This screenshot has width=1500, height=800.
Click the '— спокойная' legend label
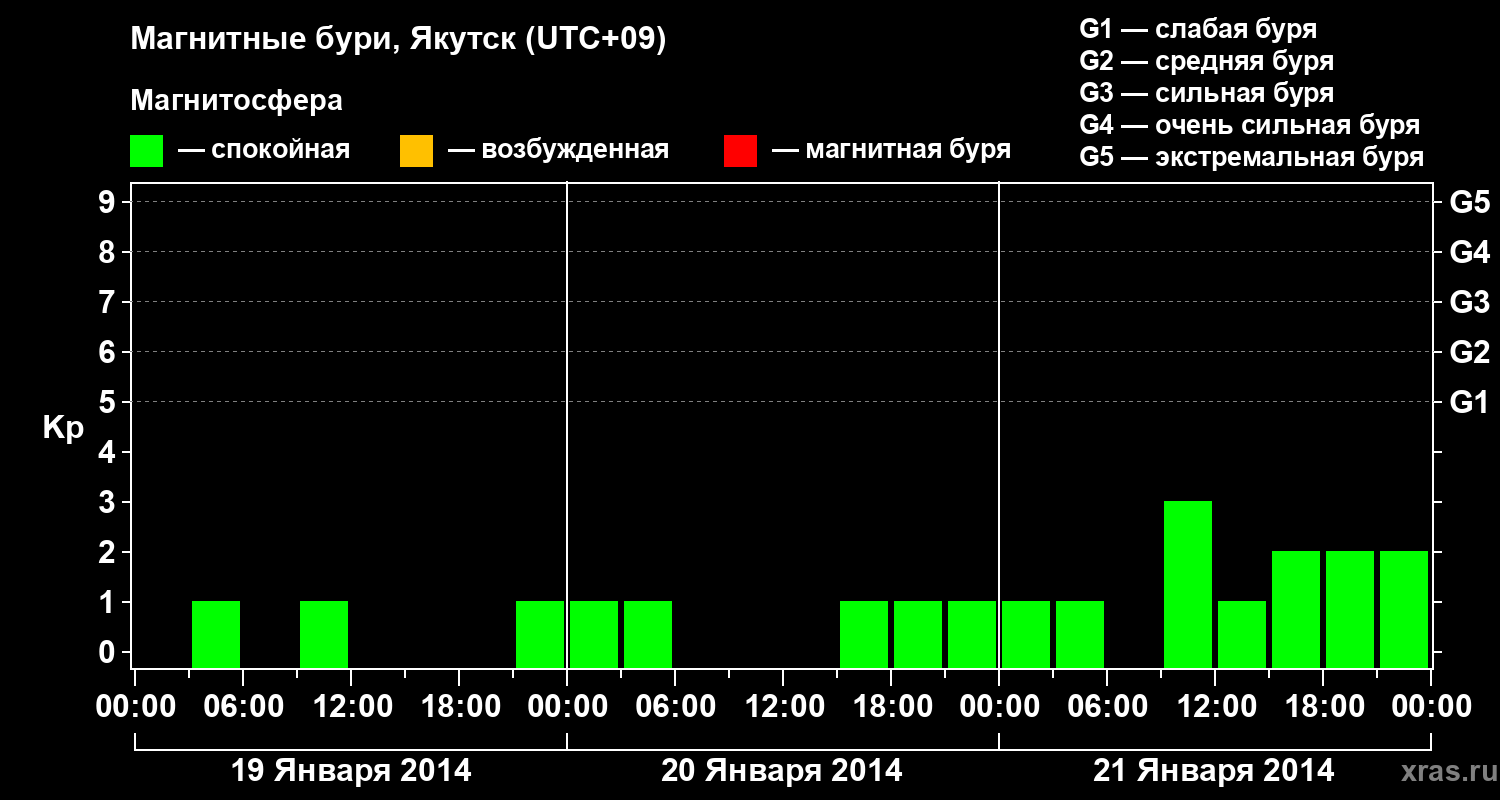(x=263, y=150)
